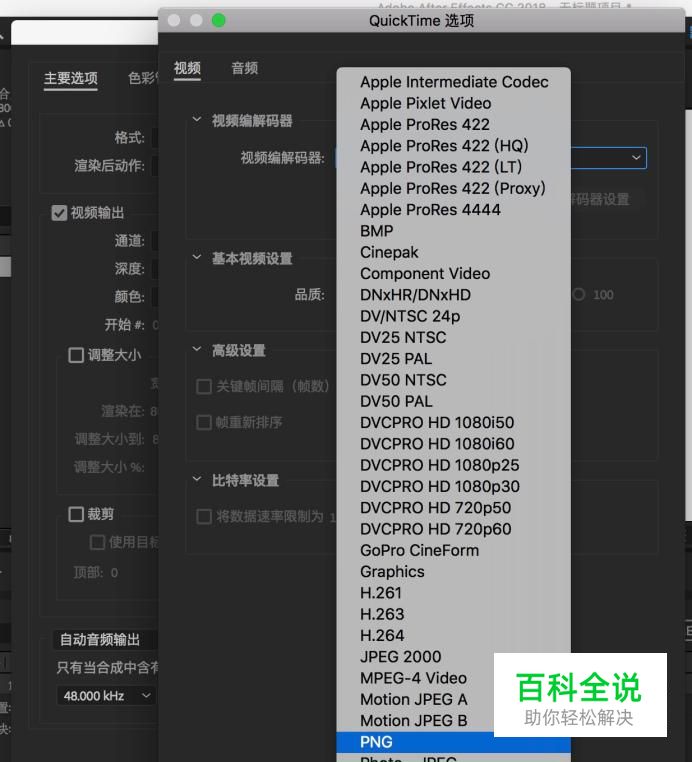Pick DVCPRO HD 720p50
This screenshot has width=692, height=762.
453,508
